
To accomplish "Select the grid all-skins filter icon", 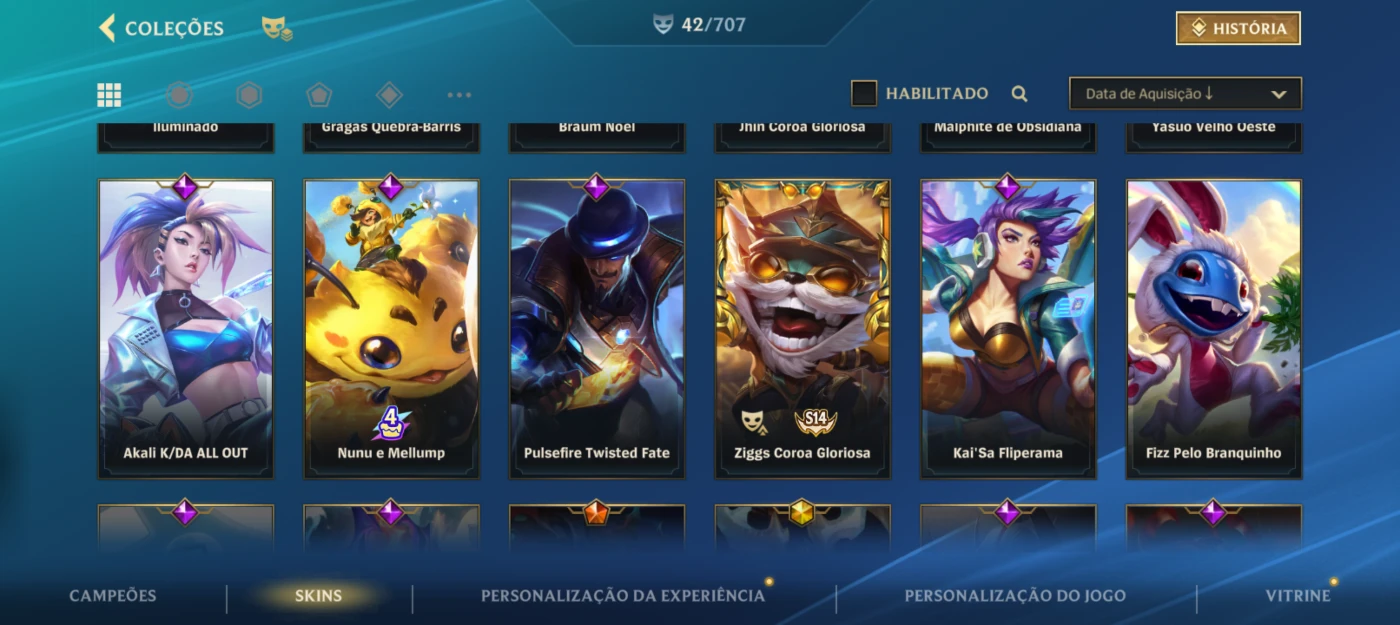I will [109, 95].
